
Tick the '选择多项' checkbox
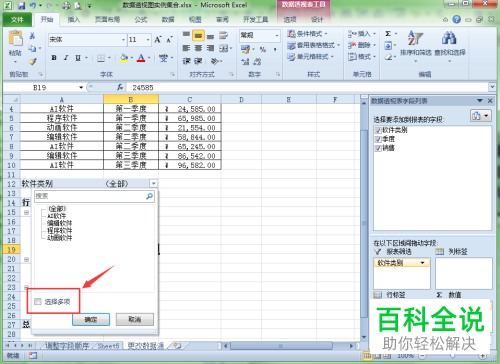[x=38, y=302]
